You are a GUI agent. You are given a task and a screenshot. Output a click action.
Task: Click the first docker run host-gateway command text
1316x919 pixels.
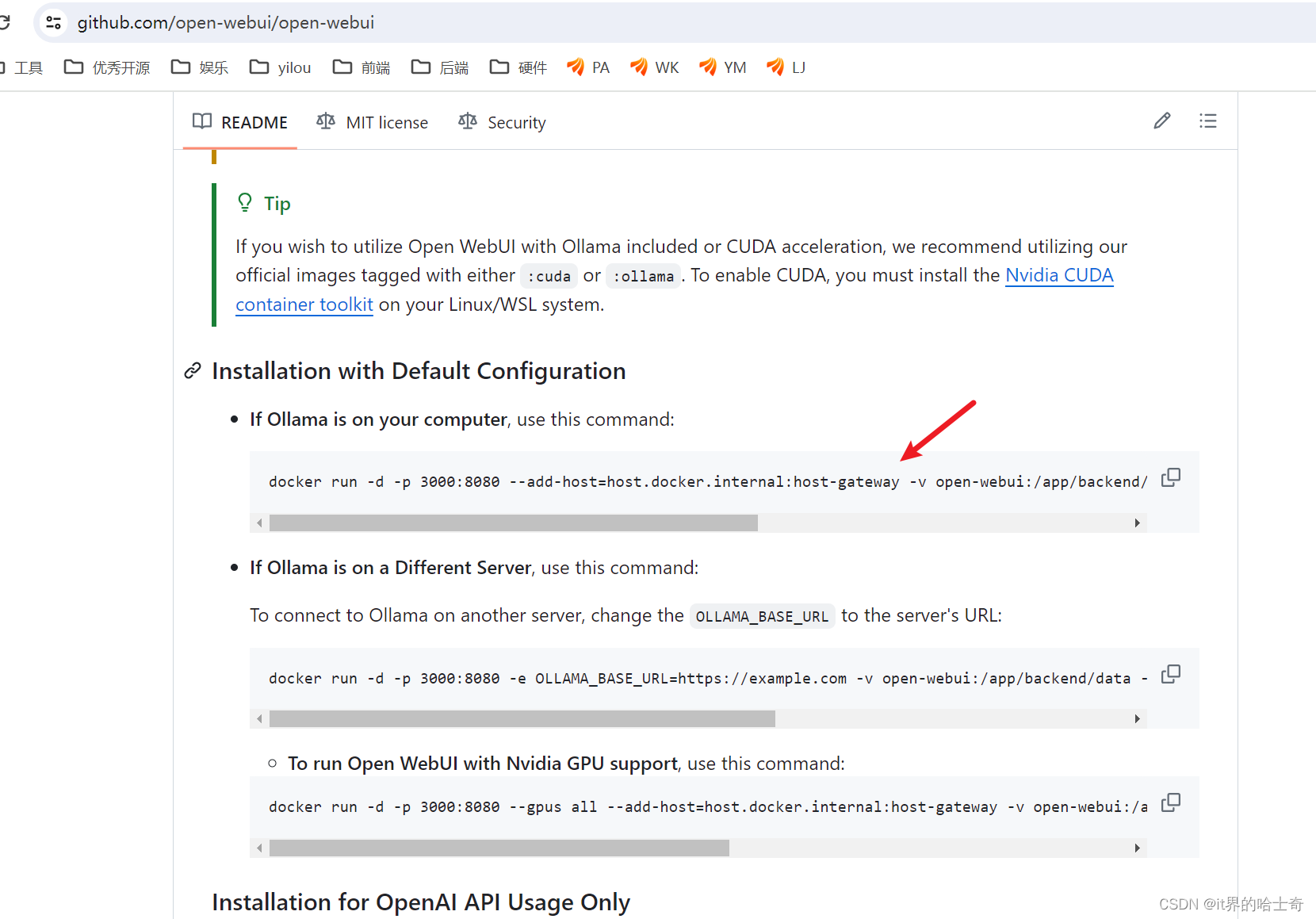click(x=708, y=481)
